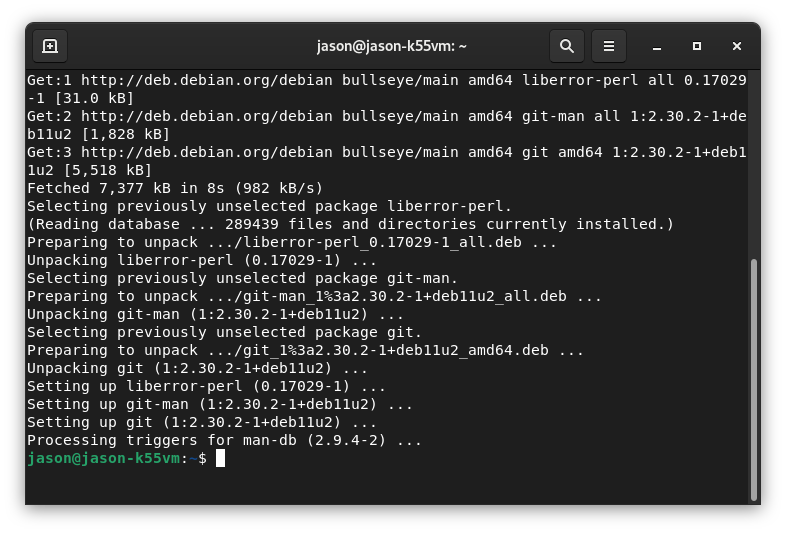This screenshot has width=786, height=533.
Task: Click Selecting previously unselected package git. line
Action: [224, 332]
